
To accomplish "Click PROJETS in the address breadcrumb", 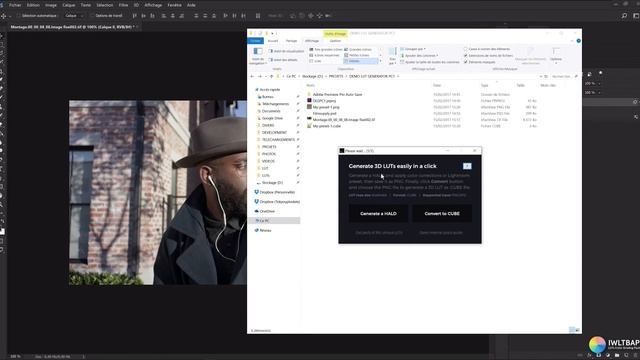I will tap(336, 76).
